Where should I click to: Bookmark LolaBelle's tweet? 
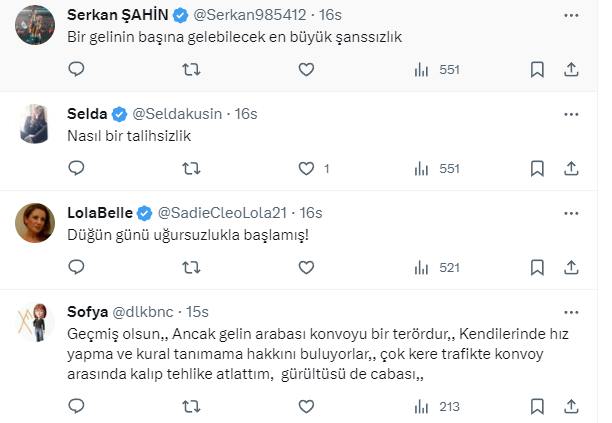(x=537, y=268)
